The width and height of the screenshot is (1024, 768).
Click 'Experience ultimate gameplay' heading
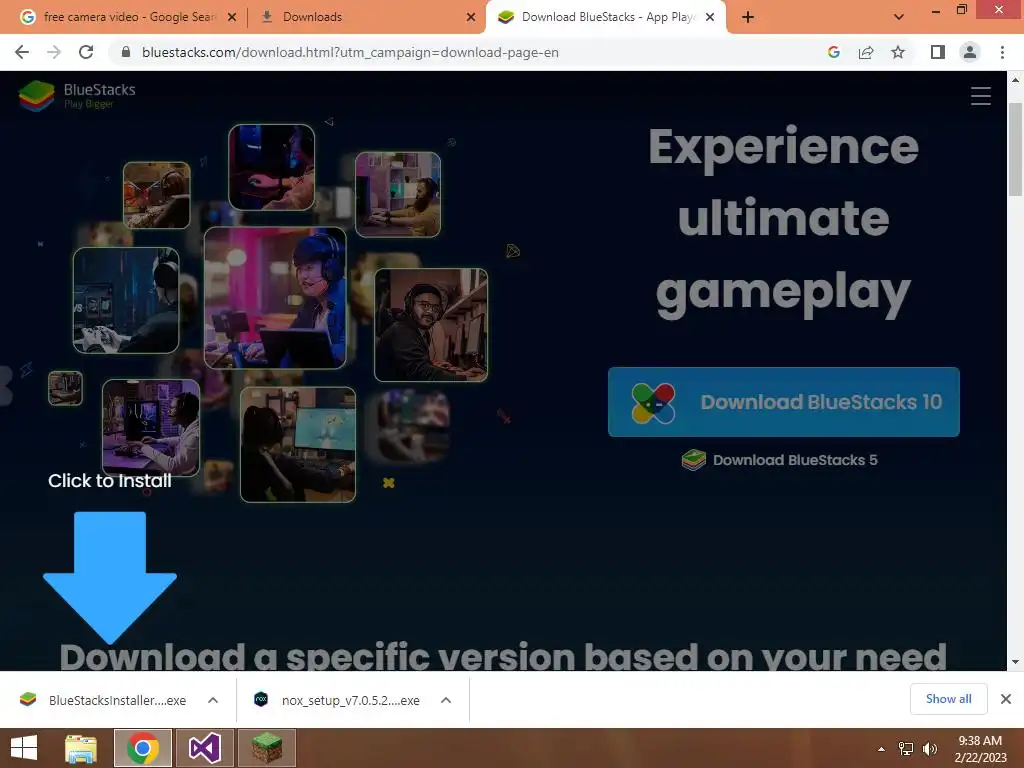point(784,221)
